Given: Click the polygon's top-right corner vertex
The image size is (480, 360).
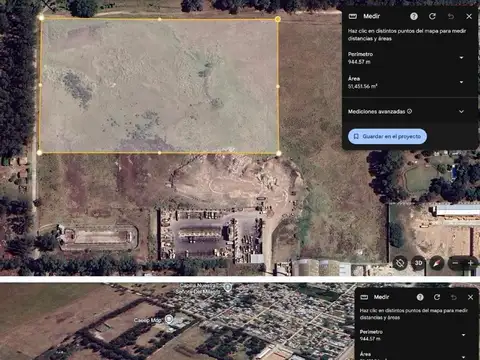Looking at the screenshot, I should [278, 19].
